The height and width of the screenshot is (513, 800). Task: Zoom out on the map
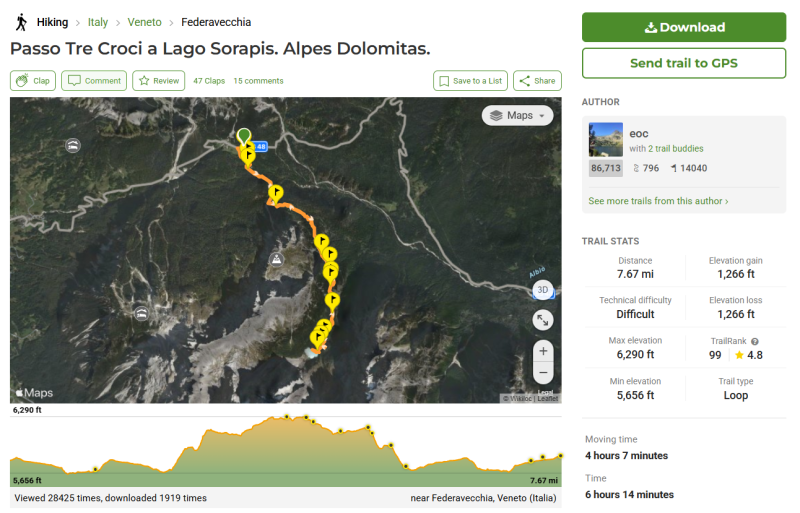pos(543,373)
